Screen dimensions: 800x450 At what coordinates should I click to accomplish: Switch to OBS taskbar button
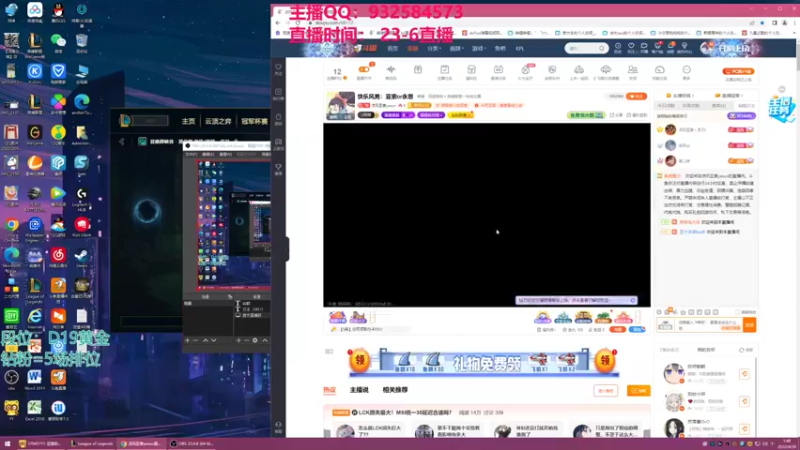tap(192, 443)
